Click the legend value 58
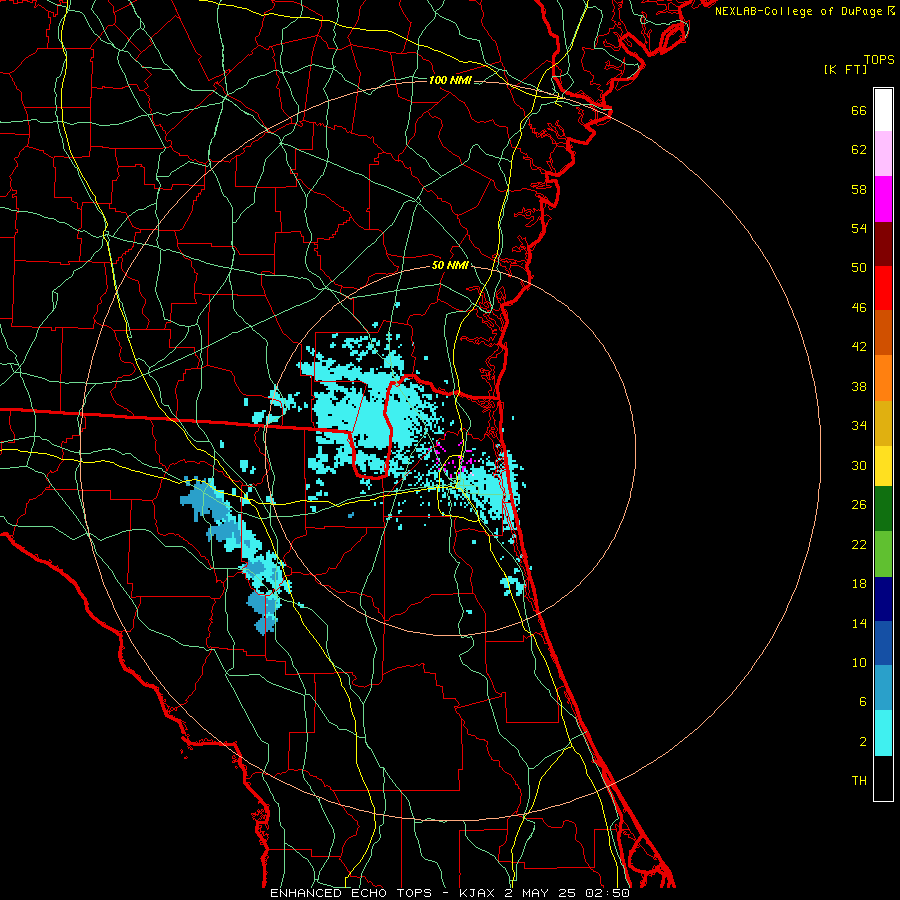Image resolution: width=900 pixels, height=900 pixels. tap(859, 190)
